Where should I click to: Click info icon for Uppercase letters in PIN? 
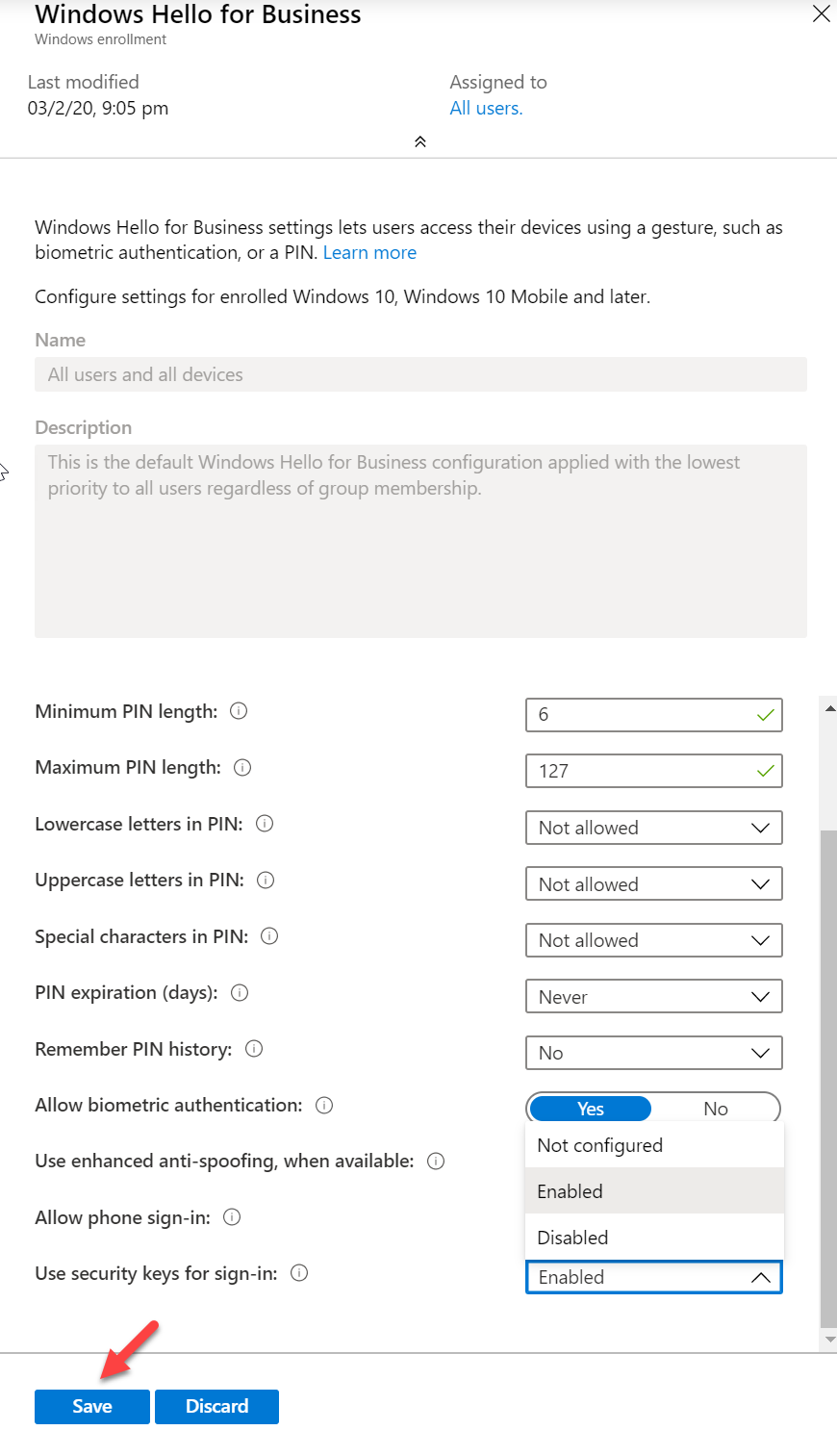point(266,881)
